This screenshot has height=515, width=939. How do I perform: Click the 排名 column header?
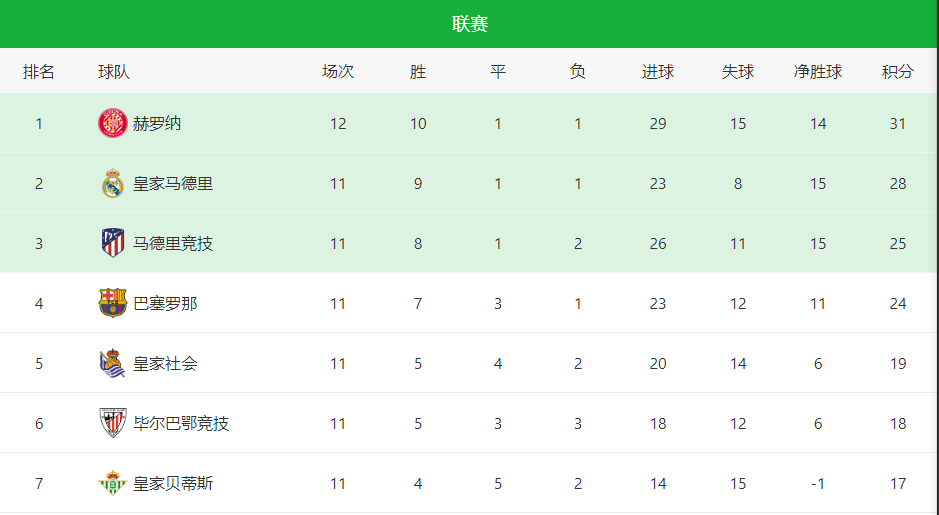(39, 72)
